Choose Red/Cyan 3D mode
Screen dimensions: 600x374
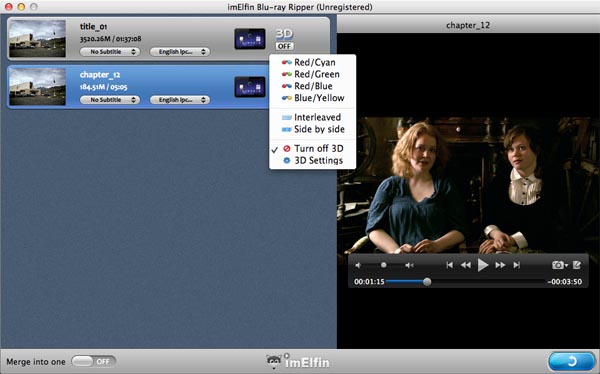pyautogui.click(x=312, y=62)
